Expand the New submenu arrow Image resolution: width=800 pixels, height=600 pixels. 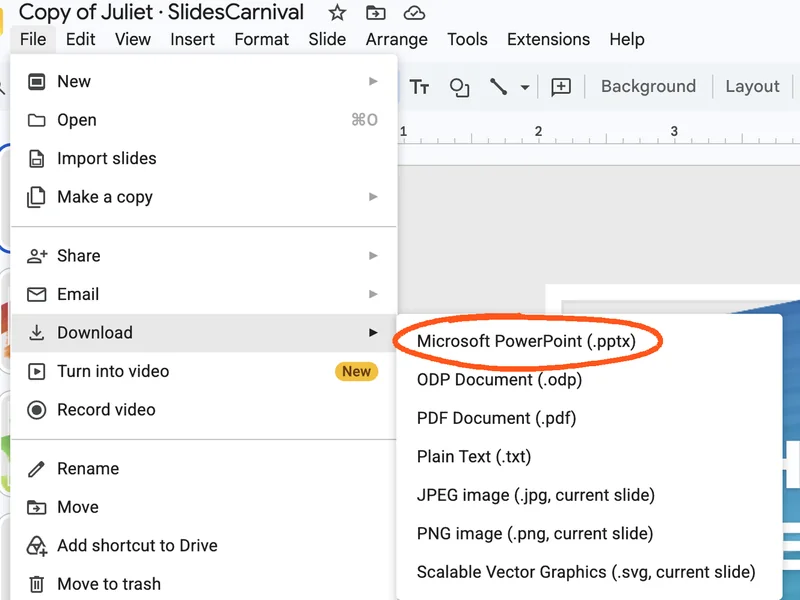[373, 81]
